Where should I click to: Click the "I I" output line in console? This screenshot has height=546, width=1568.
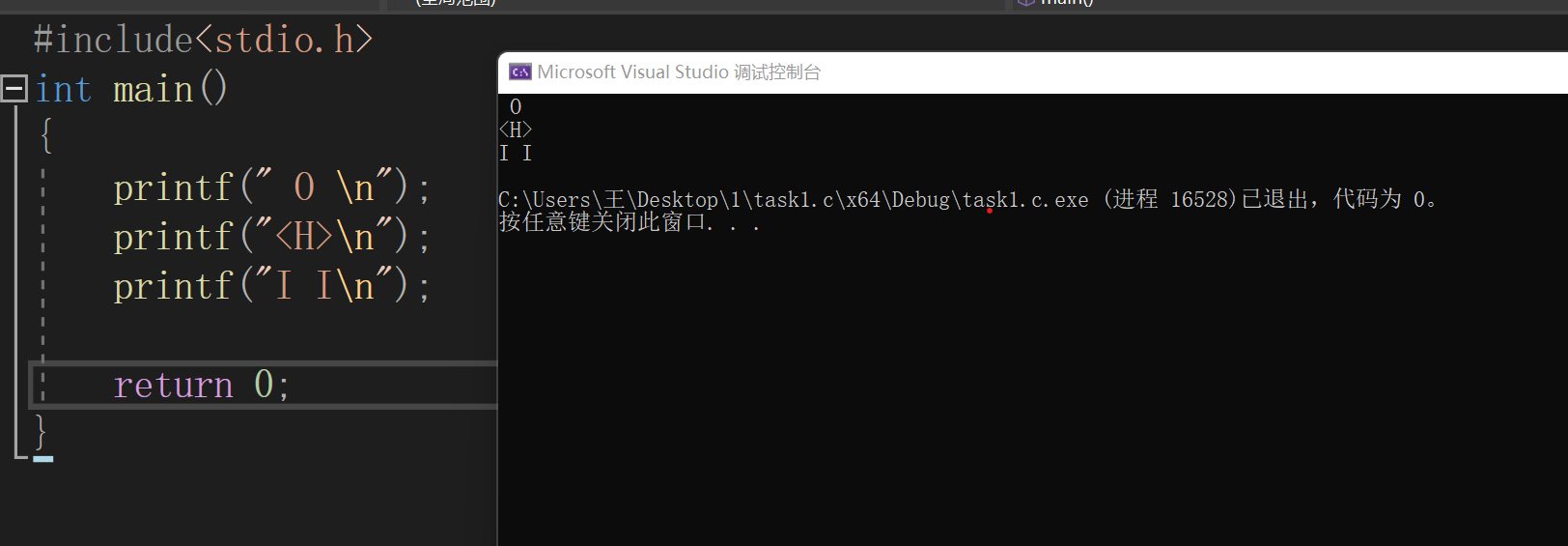pos(516,153)
